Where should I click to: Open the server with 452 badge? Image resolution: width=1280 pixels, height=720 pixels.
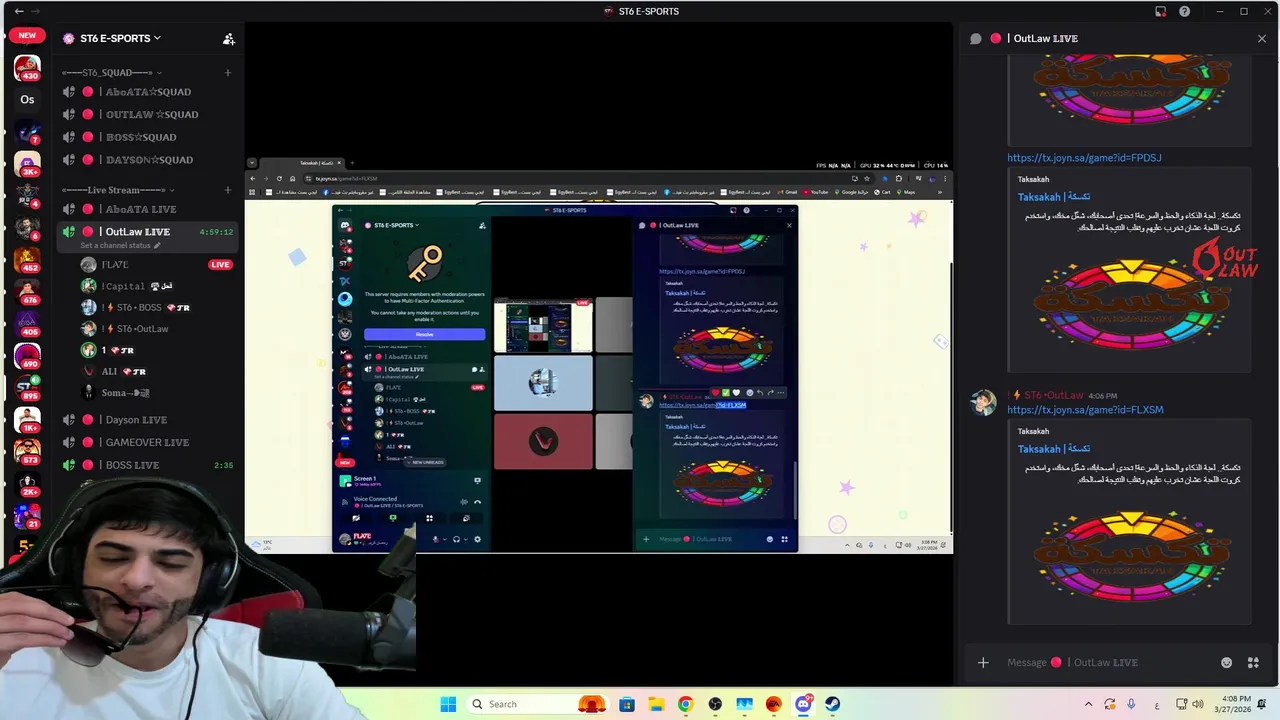[x=27, y=260]
